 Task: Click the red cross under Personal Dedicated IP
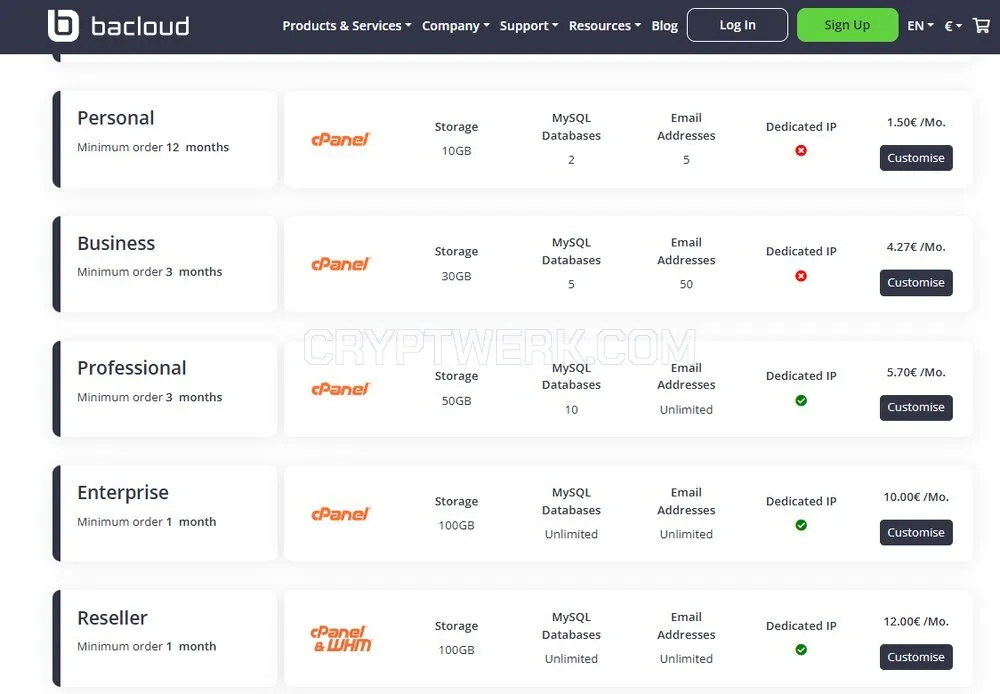[x=801, y=151]
